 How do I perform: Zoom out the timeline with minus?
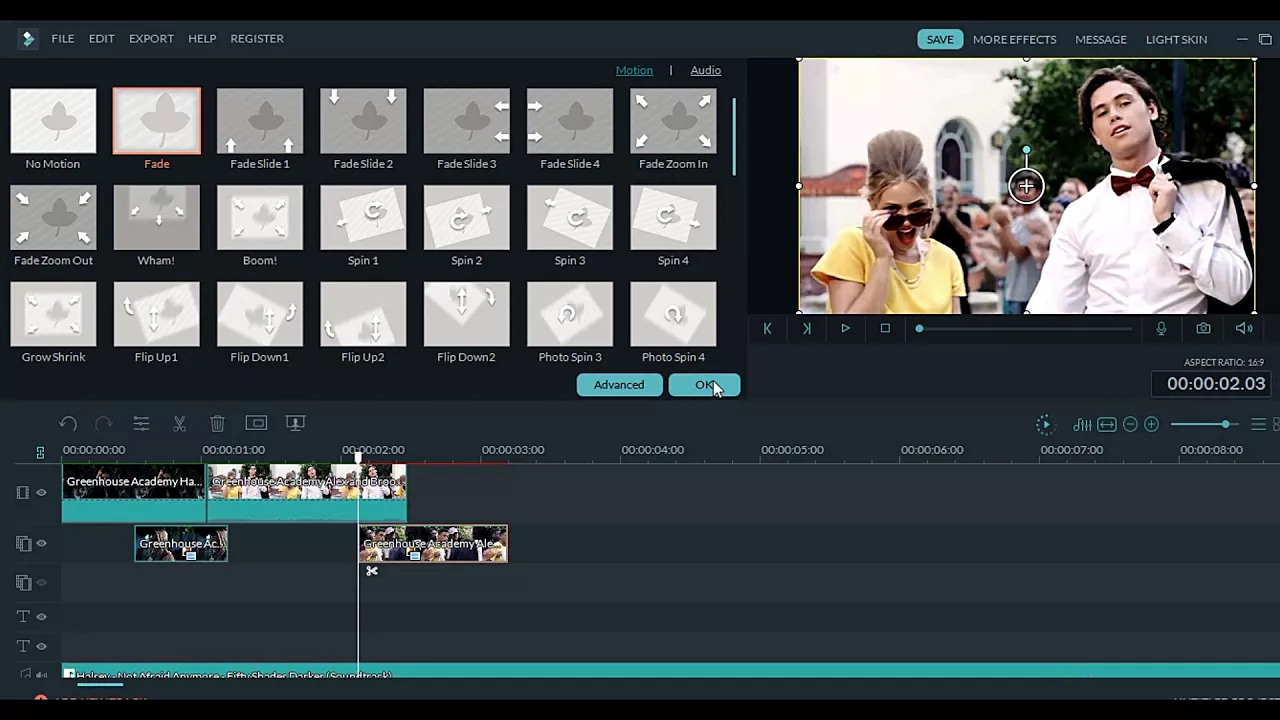1130,425
